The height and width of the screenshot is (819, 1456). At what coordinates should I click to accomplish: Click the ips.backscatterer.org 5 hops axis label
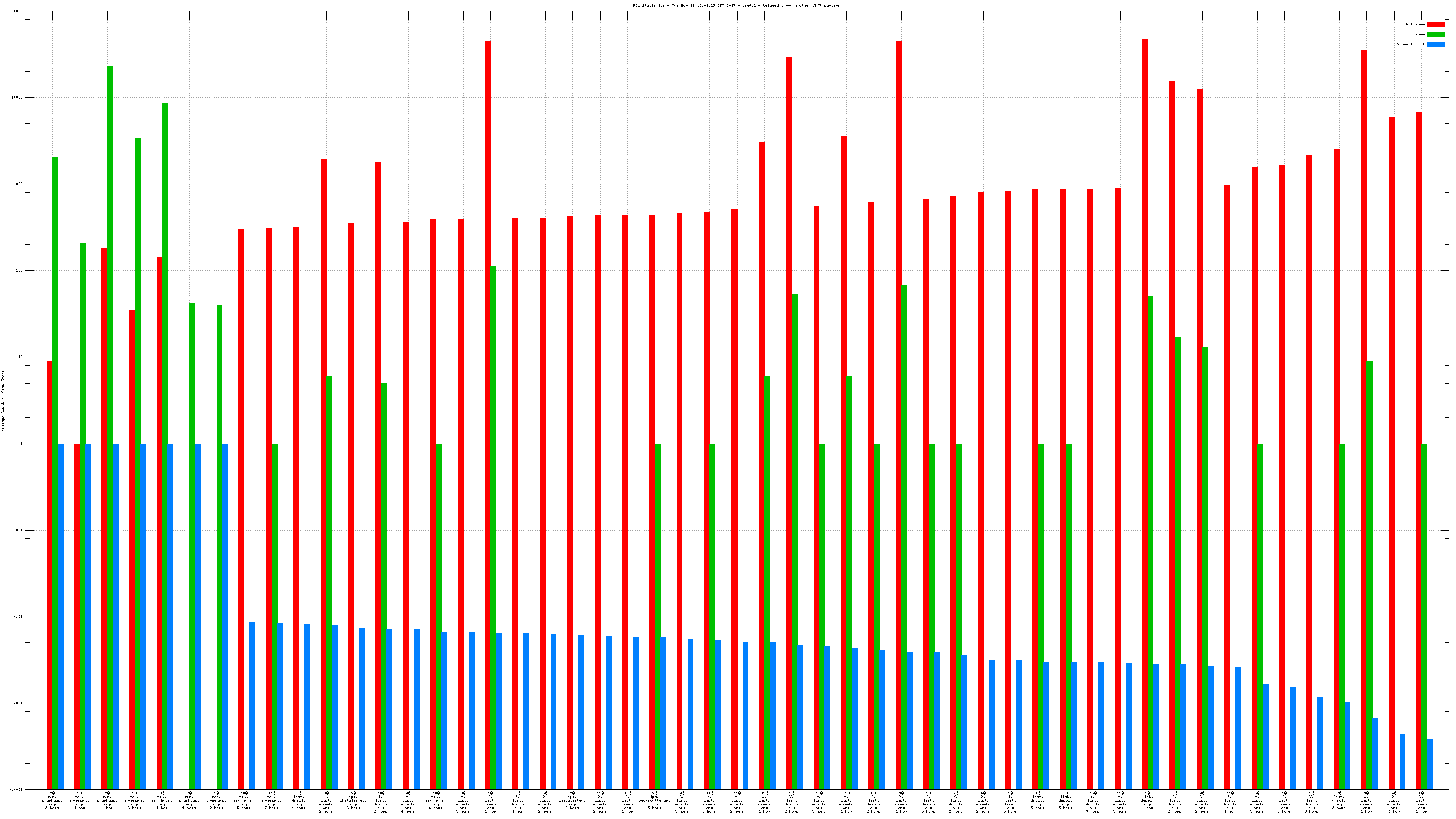pos(654,800)
